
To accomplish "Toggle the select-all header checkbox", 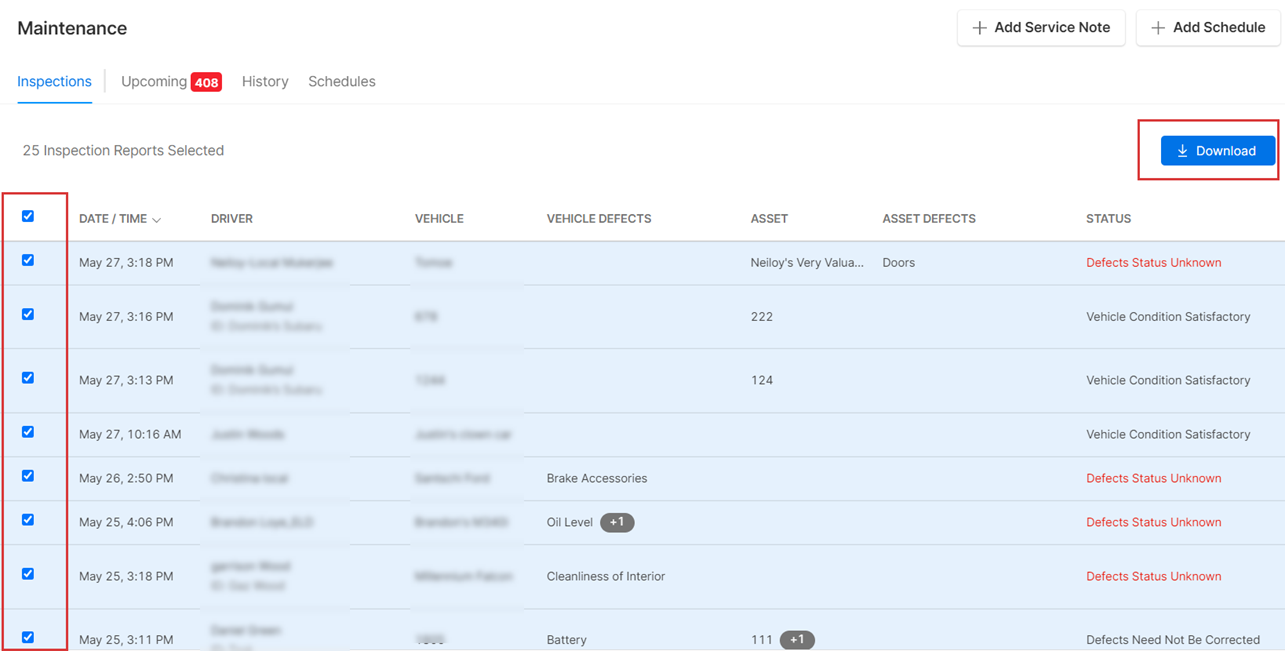I will (28, 216).
